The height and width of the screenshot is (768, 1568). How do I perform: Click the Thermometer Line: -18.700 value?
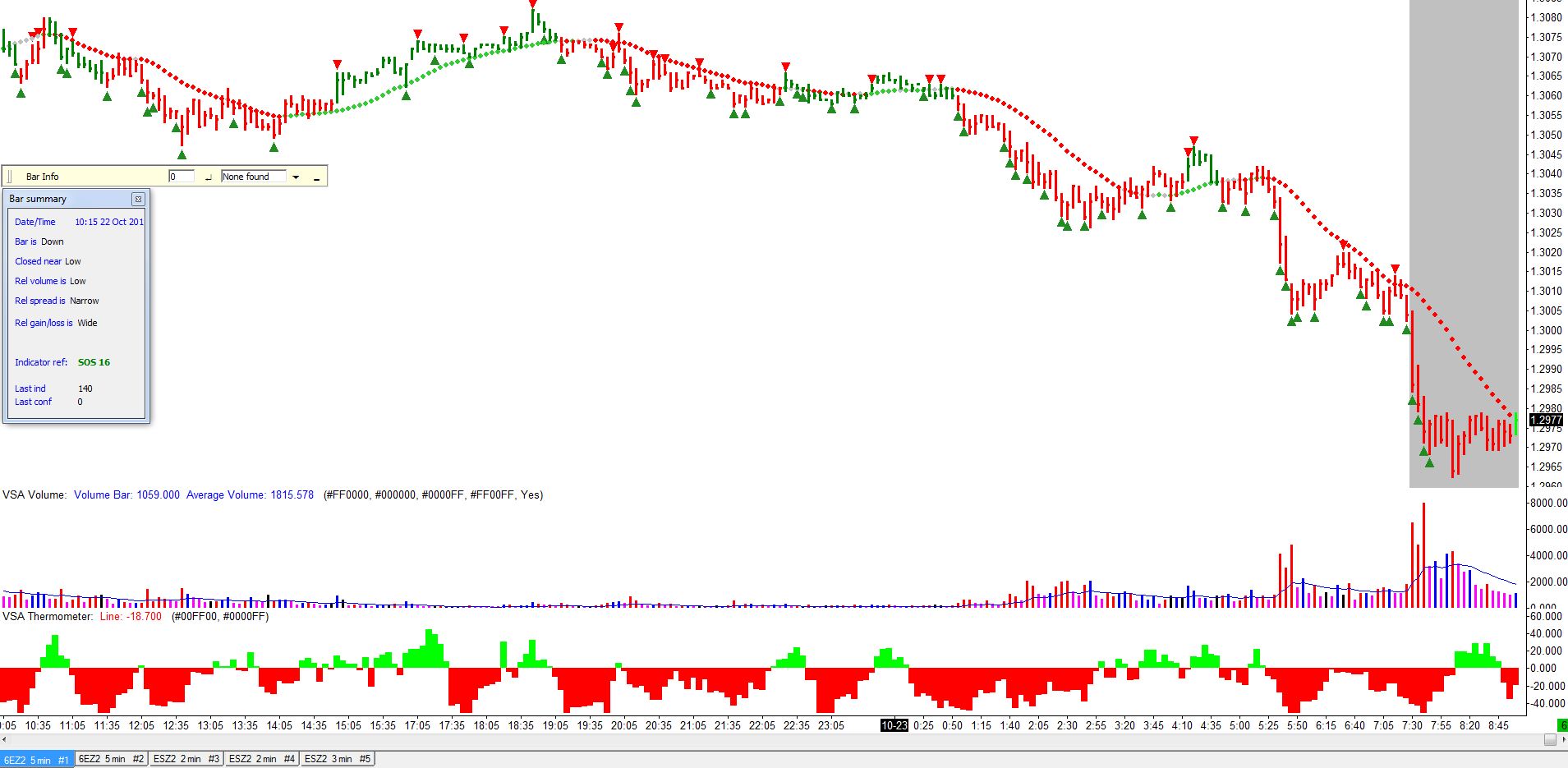131,617
